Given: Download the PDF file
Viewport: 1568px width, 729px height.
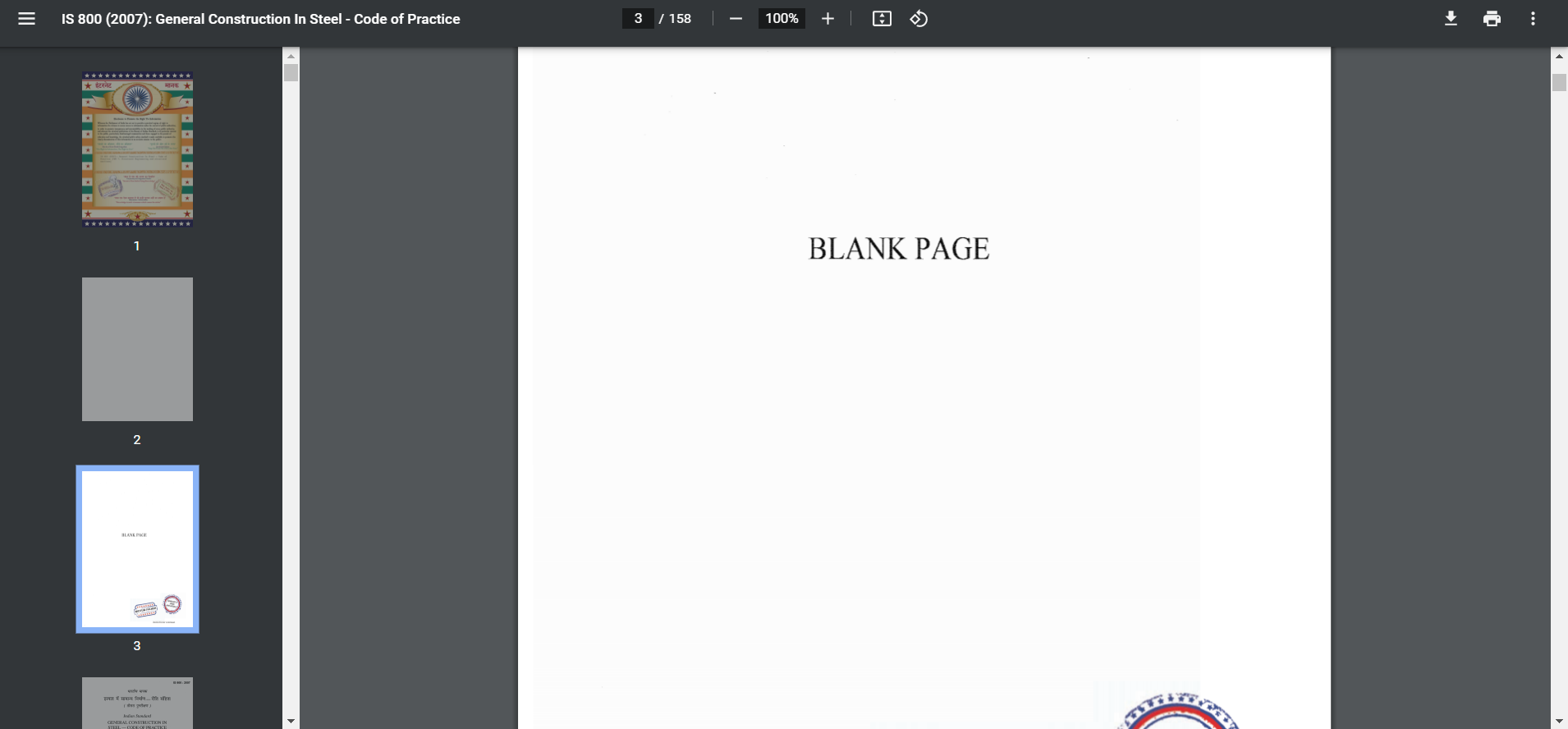Looking at the screenshot, I should 1451,19.
